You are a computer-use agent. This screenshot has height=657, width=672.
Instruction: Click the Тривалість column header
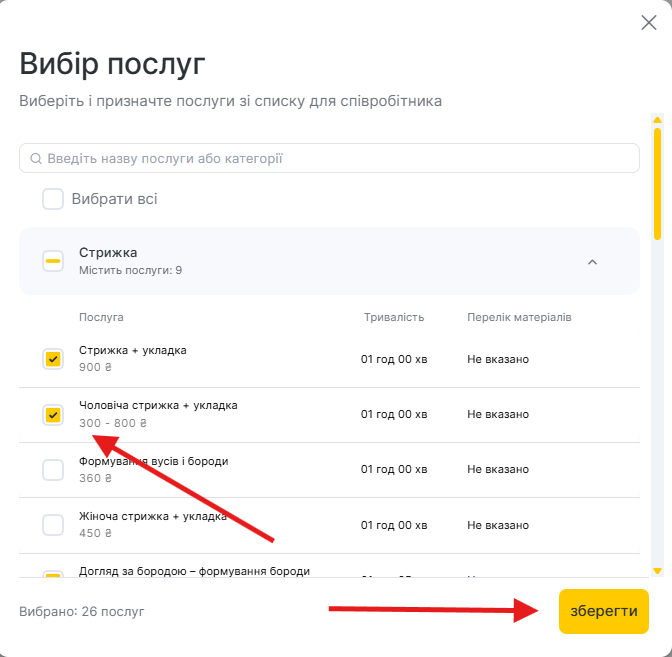coord(394,317)
